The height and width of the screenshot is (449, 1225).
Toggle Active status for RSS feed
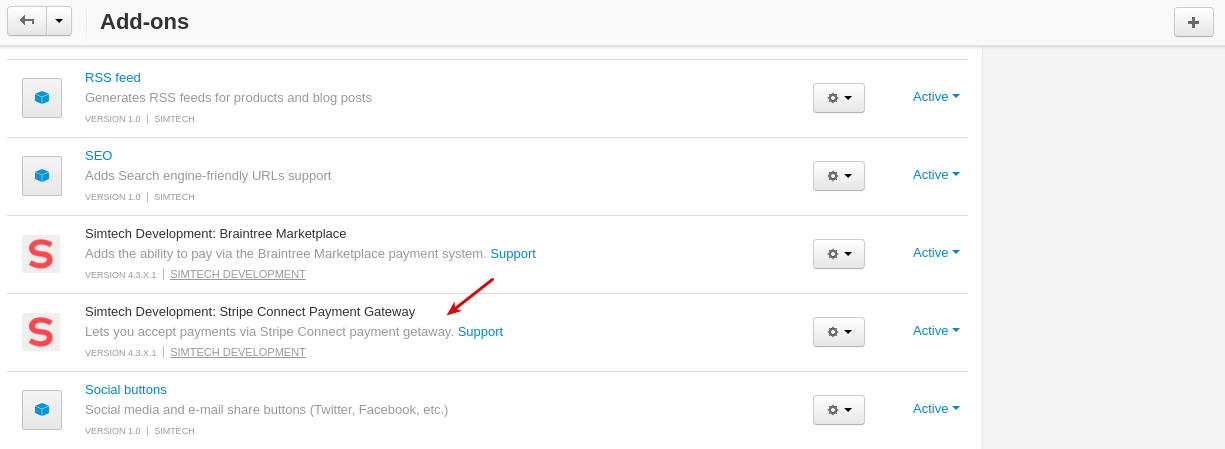tap(936, 97)
